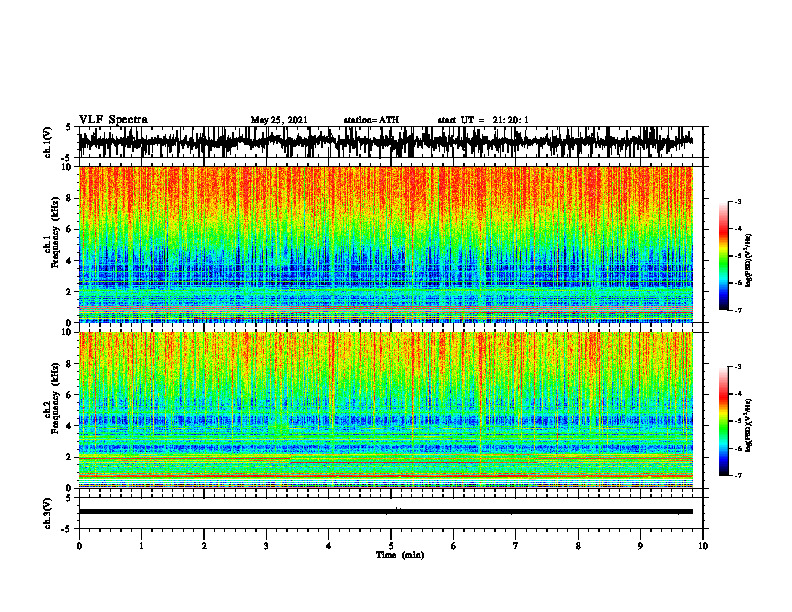Click the "6" tick on the time axis
Screen dimensions: 792x612
[454, 546]
